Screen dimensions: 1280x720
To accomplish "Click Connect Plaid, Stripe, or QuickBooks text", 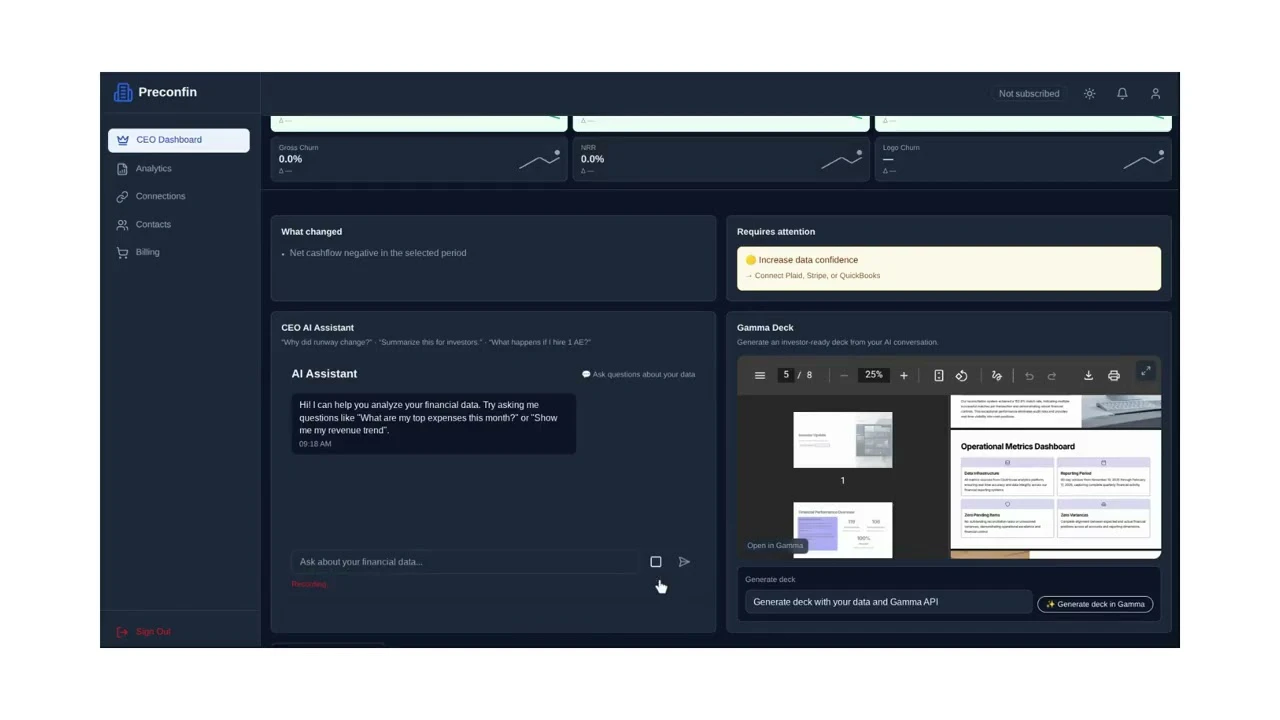I will (817, 276).
